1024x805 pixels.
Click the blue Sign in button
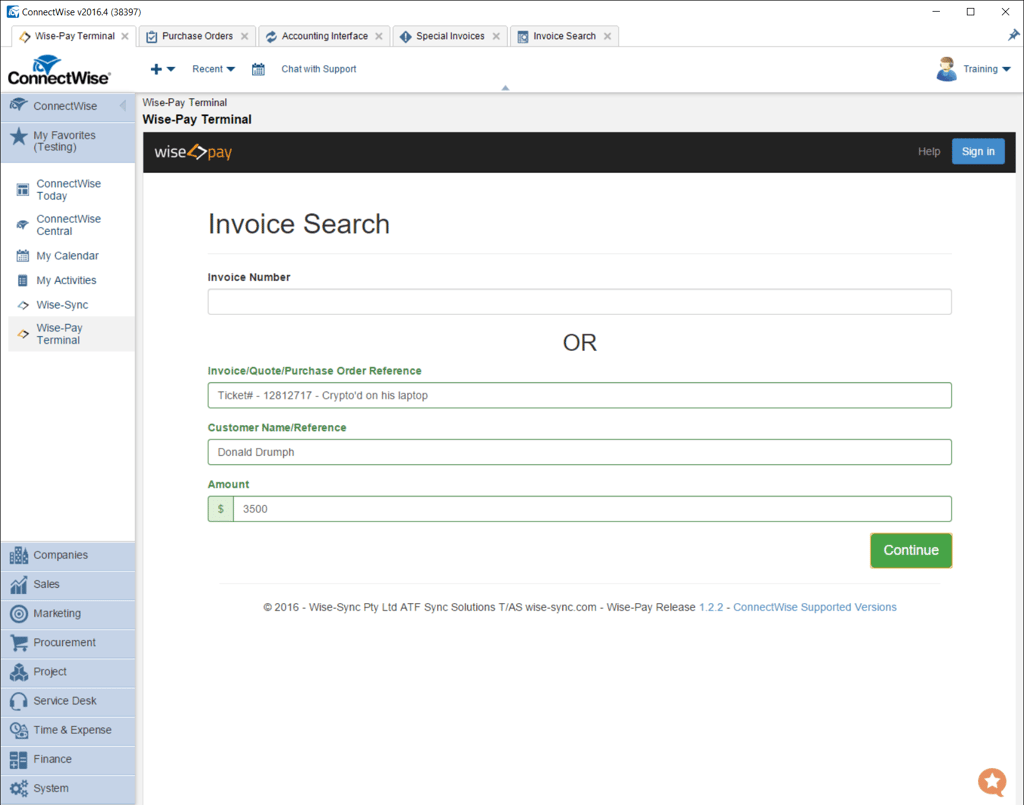978,151
